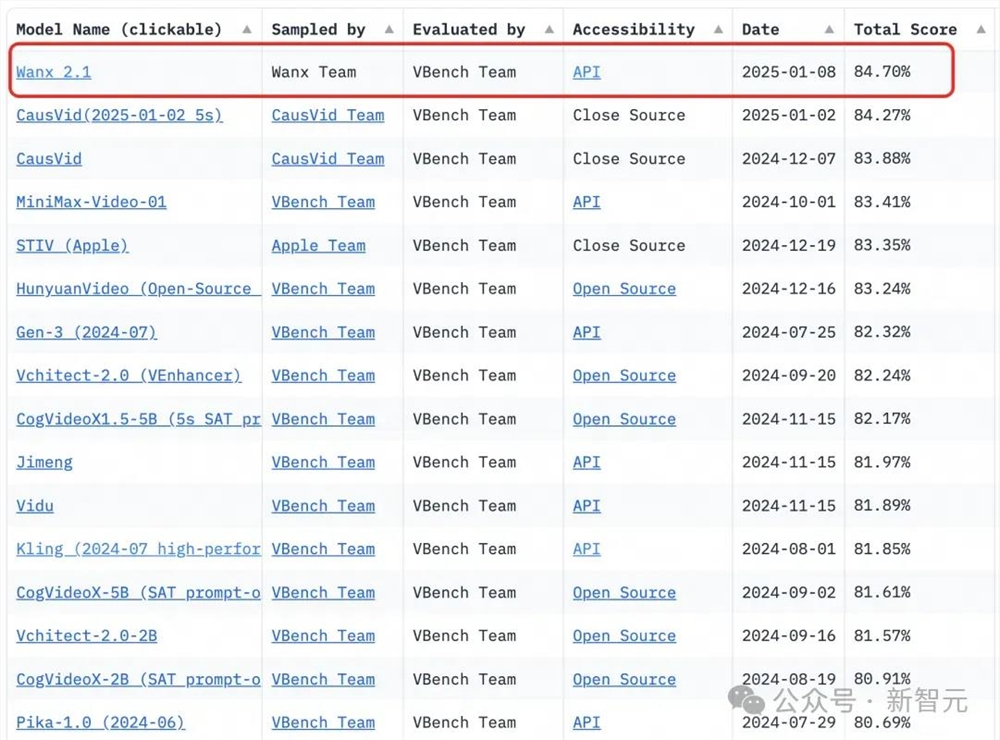The height and width of the screenshot is (740, 1000).
Task: Sort by Accessibility column arrow
Action: click(x=718, y=29)
